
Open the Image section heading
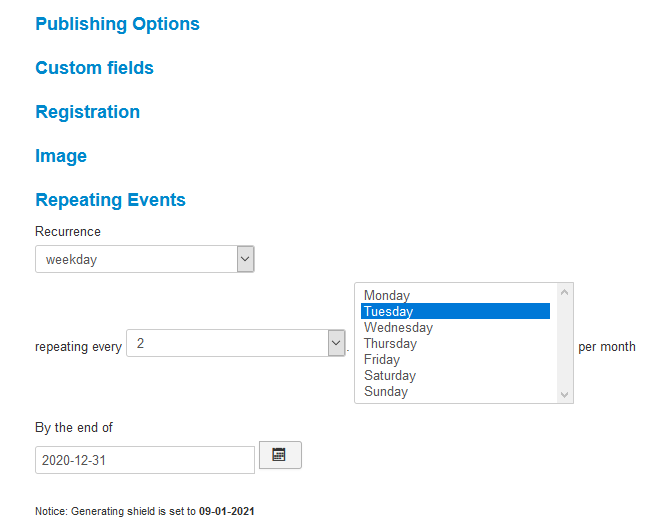click(61, 156)
